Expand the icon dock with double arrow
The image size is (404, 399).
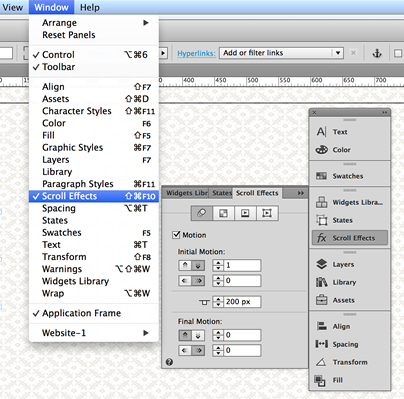[385, 113]
